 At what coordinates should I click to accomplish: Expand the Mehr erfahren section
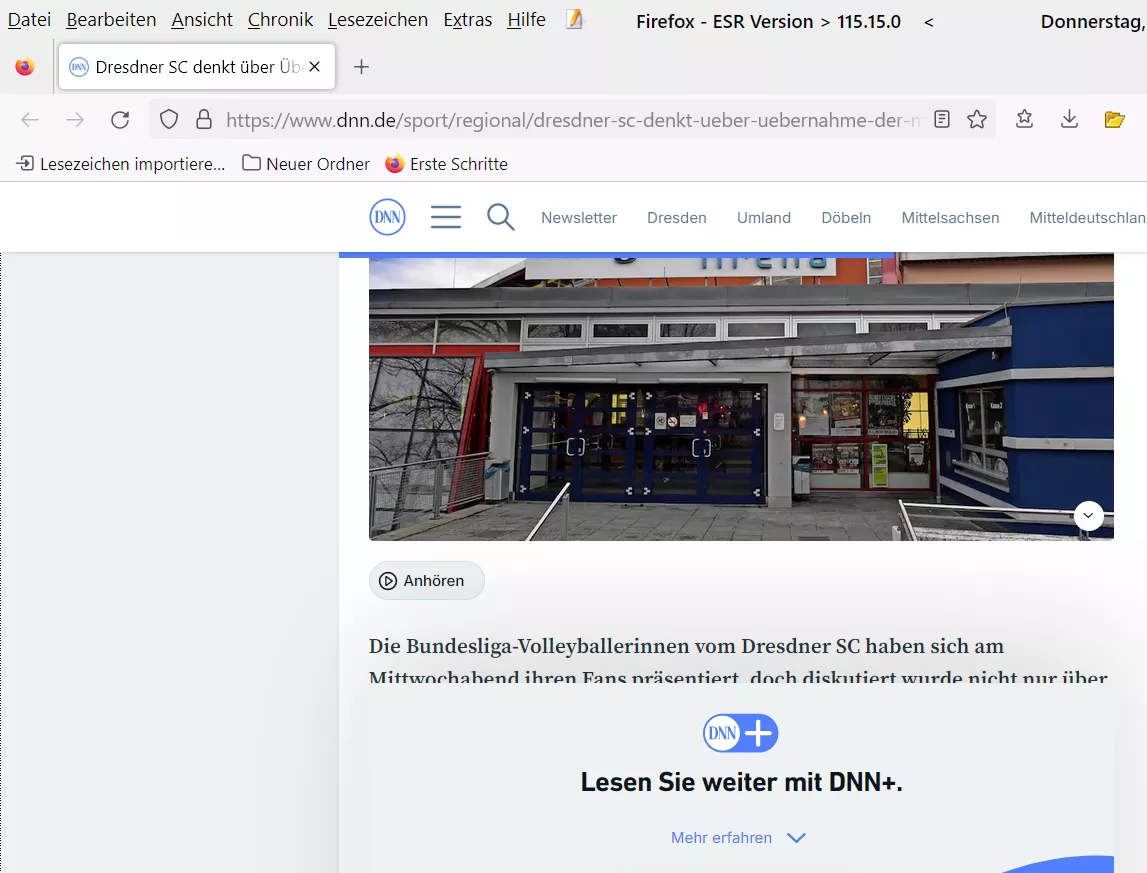738,838
